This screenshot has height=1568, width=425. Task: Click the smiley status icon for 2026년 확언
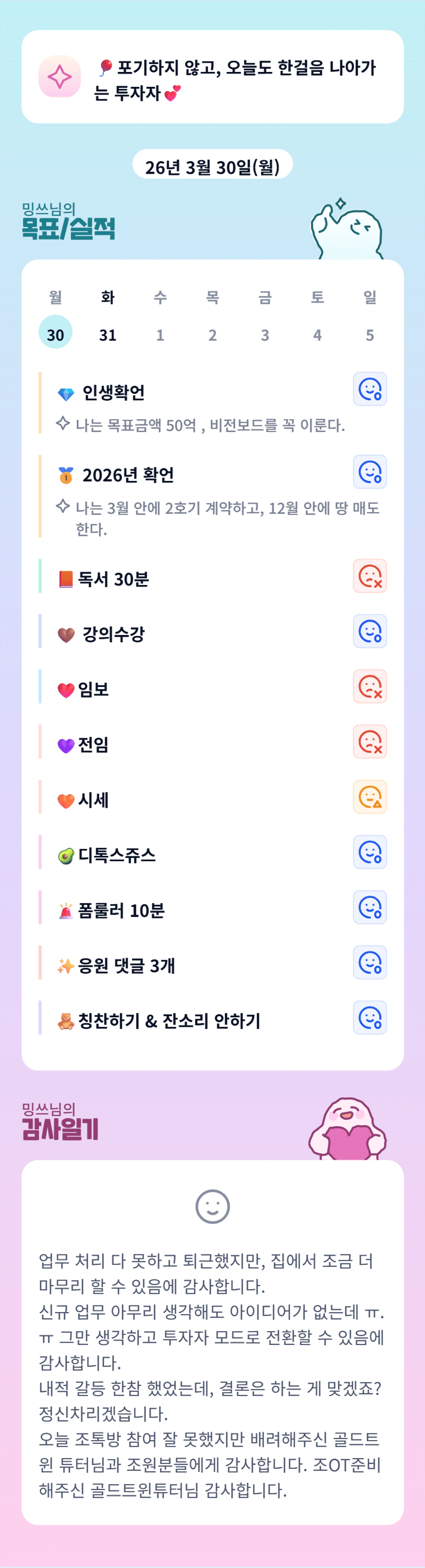369,472
